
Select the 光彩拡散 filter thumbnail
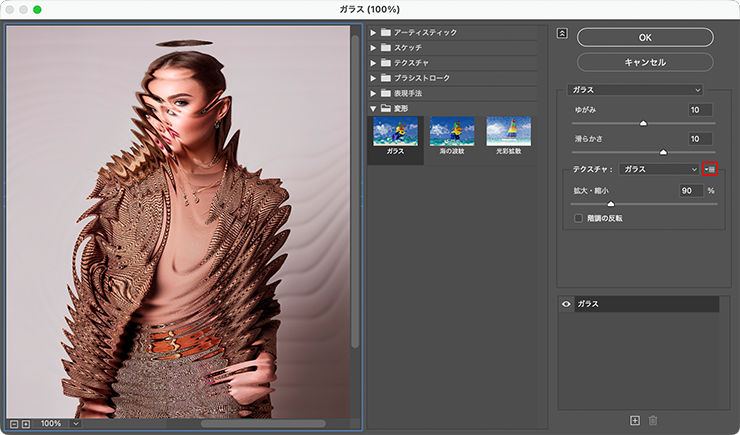pos(509,132)
